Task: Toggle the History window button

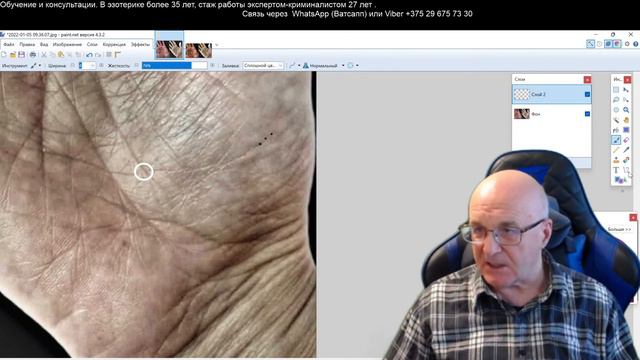Action: pyautogui.click(x=599, y=44)
